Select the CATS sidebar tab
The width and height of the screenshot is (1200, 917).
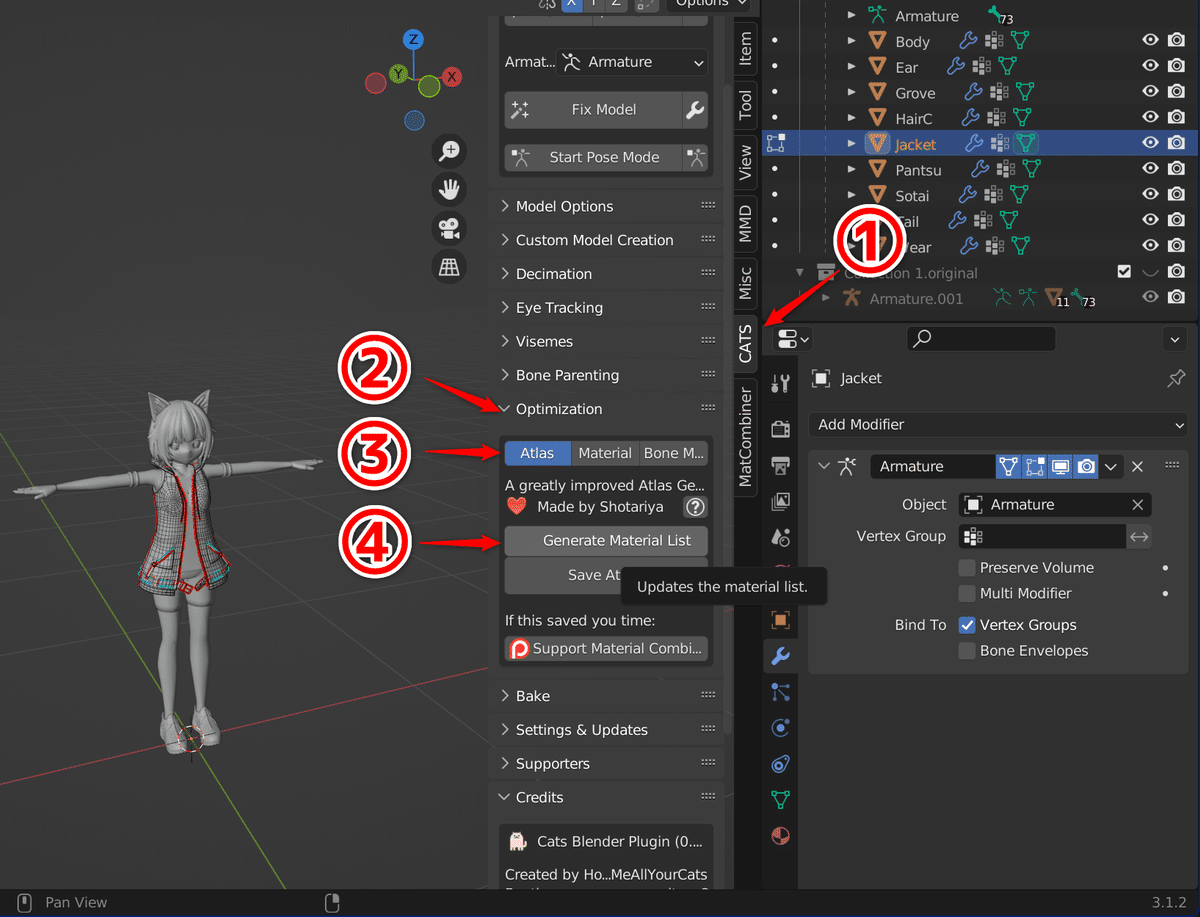pos(745,343)
